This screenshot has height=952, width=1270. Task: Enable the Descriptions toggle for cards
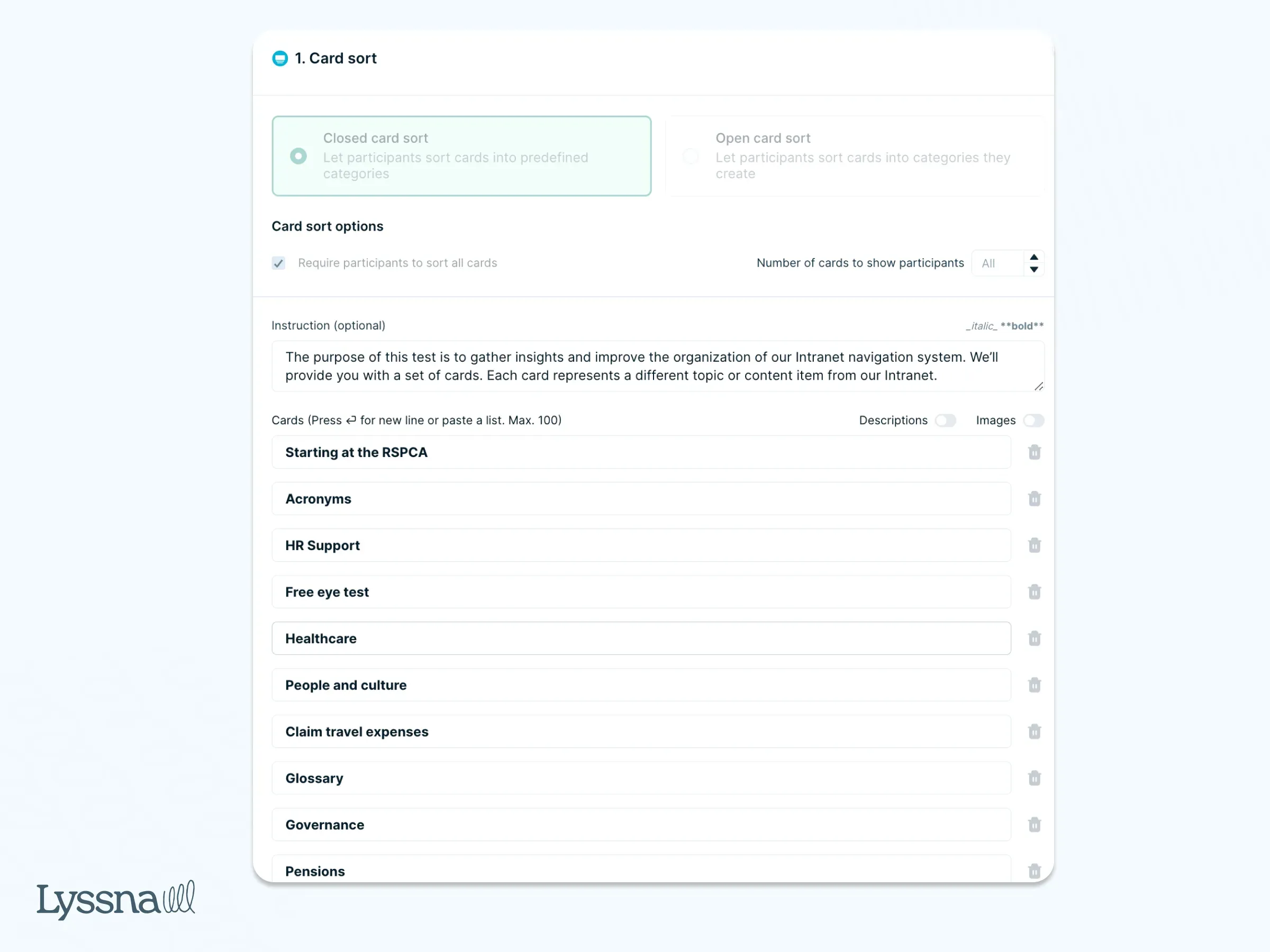click(946, 420)
